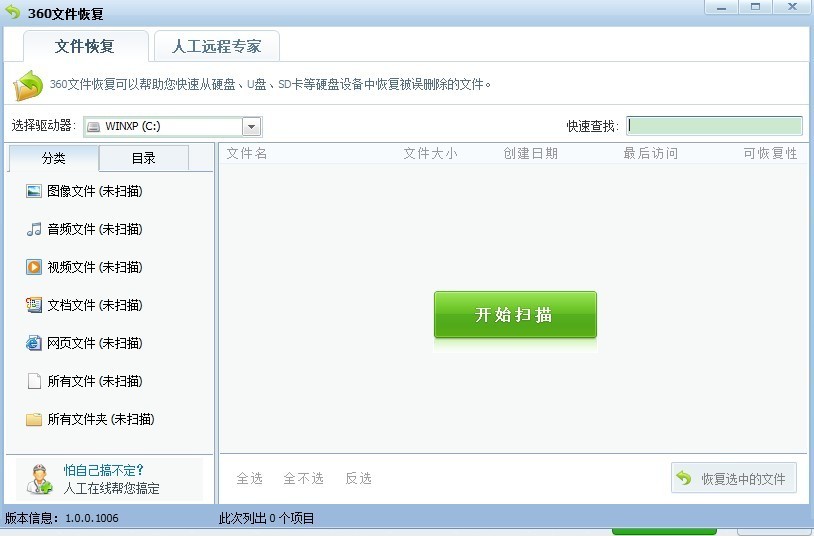Viewport: 814px width, 536px height.
Task: Minimize the 360文件恢复 window
Action: click(721, 7)
